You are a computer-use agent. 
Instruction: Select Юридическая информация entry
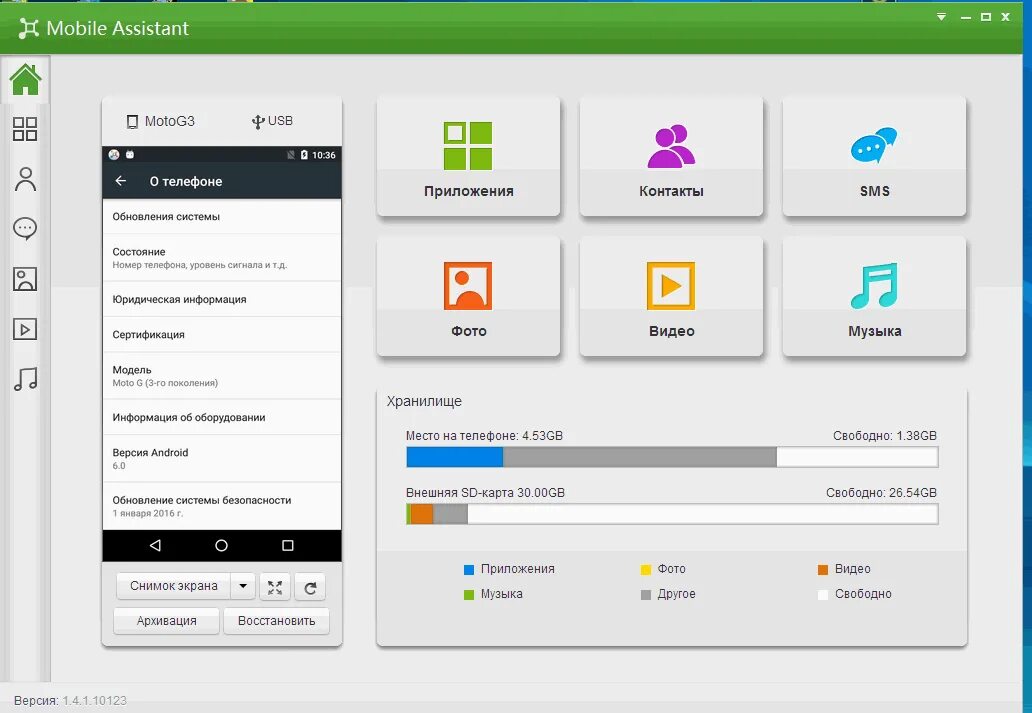(x=222, y=299)
